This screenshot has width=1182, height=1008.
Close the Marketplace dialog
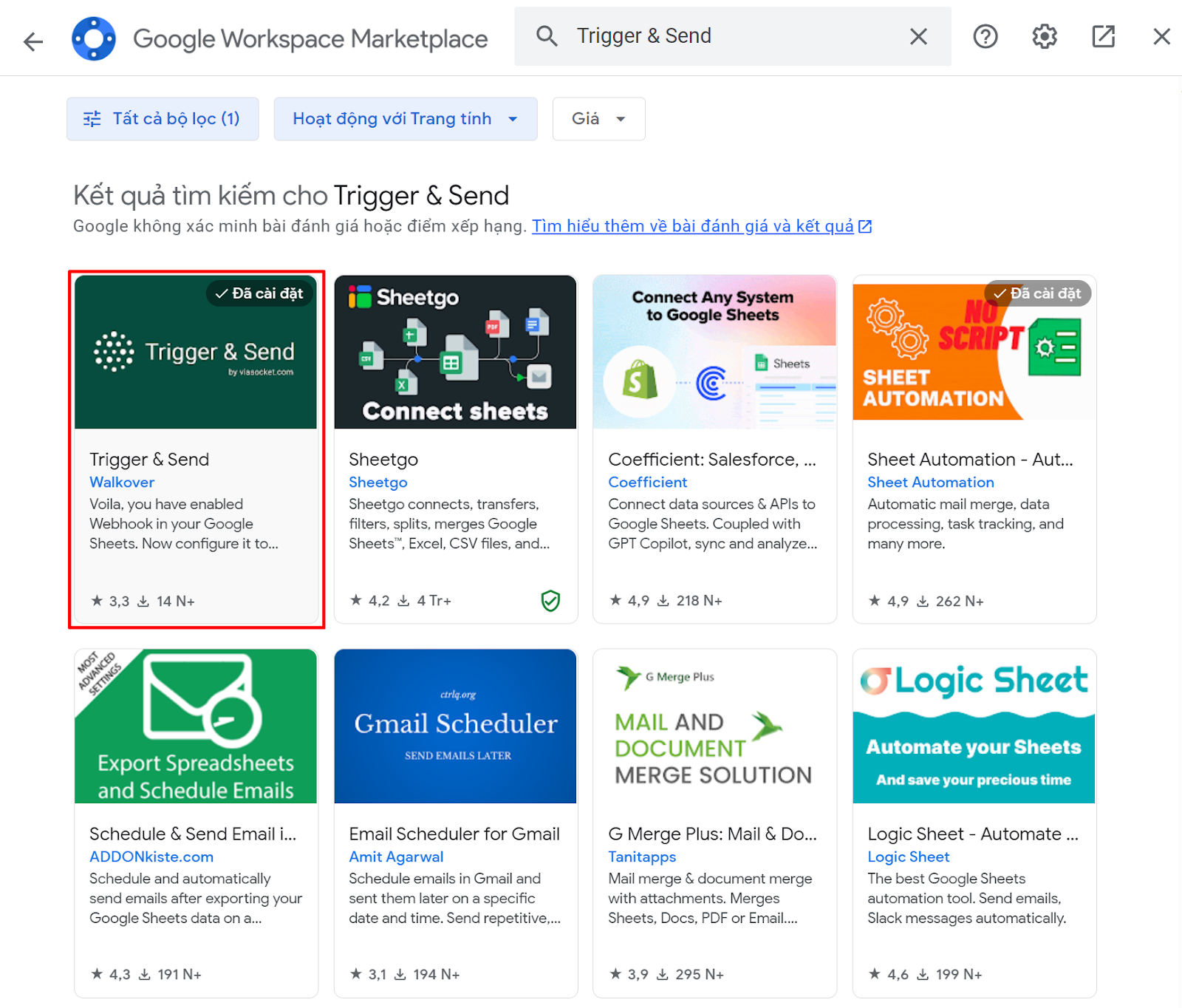(1161, 36)
